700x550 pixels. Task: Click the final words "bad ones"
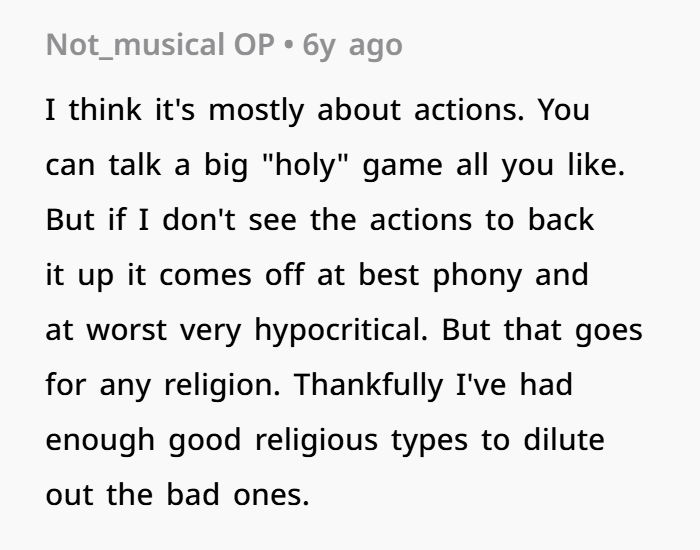tap(238, 495)
